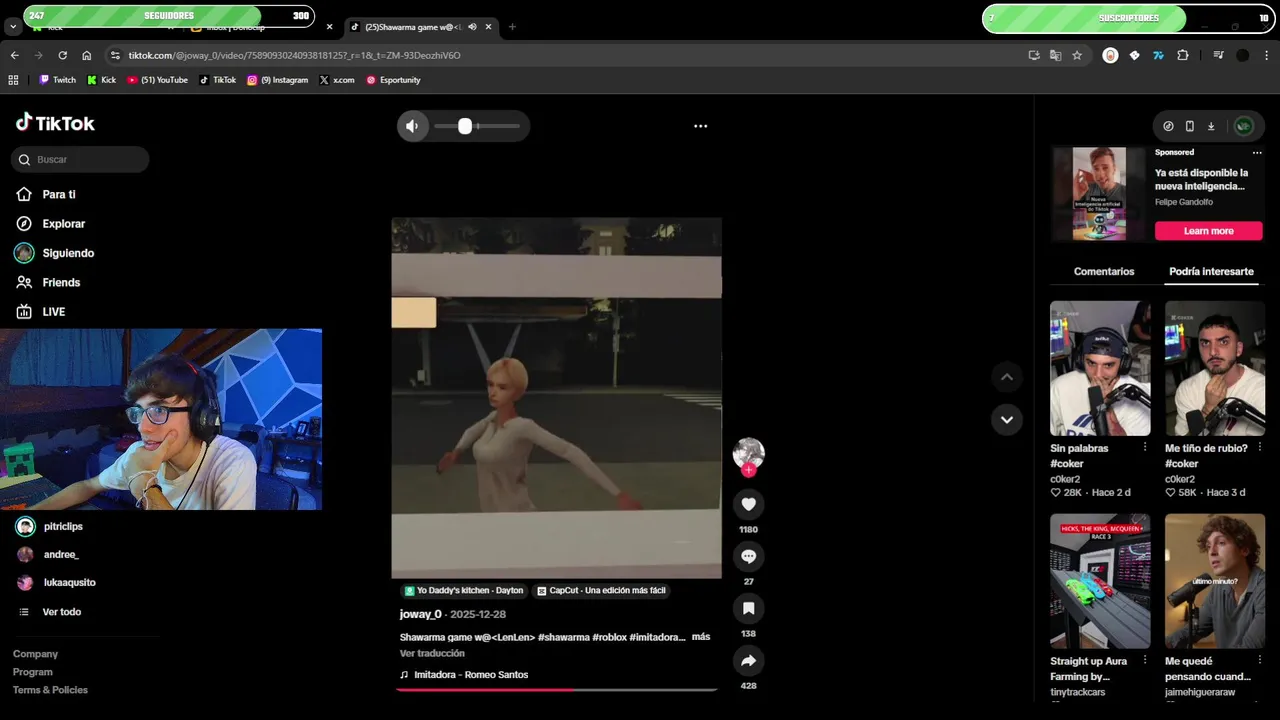The height and width of the screenshot is (720, 1280).
Task: Open the tab search dropdown arrow
Action: (x=12, y=27)
